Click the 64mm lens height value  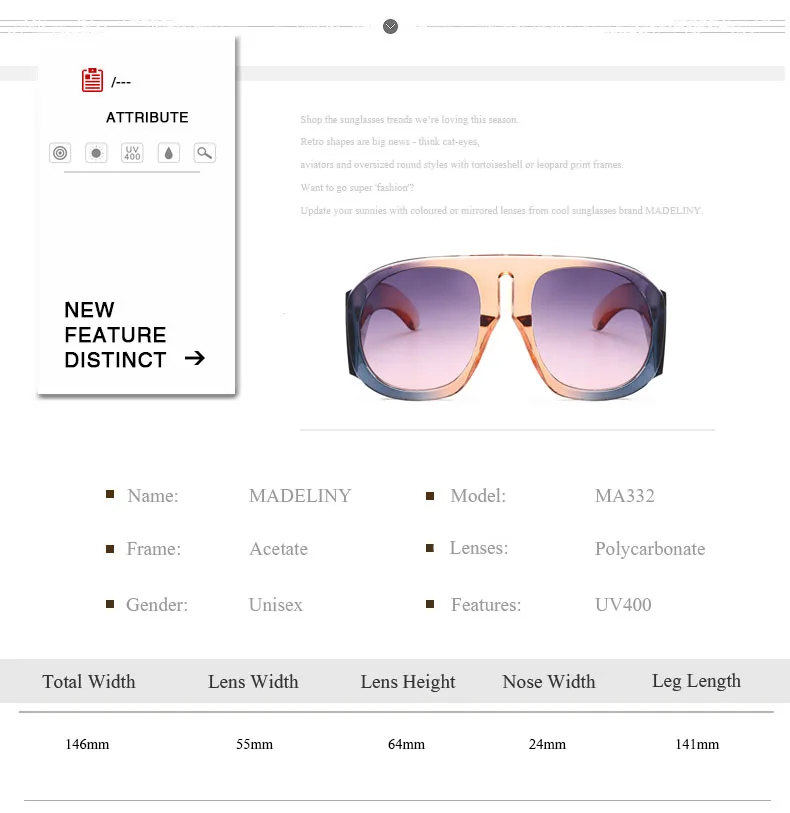(x=406, y=745)
